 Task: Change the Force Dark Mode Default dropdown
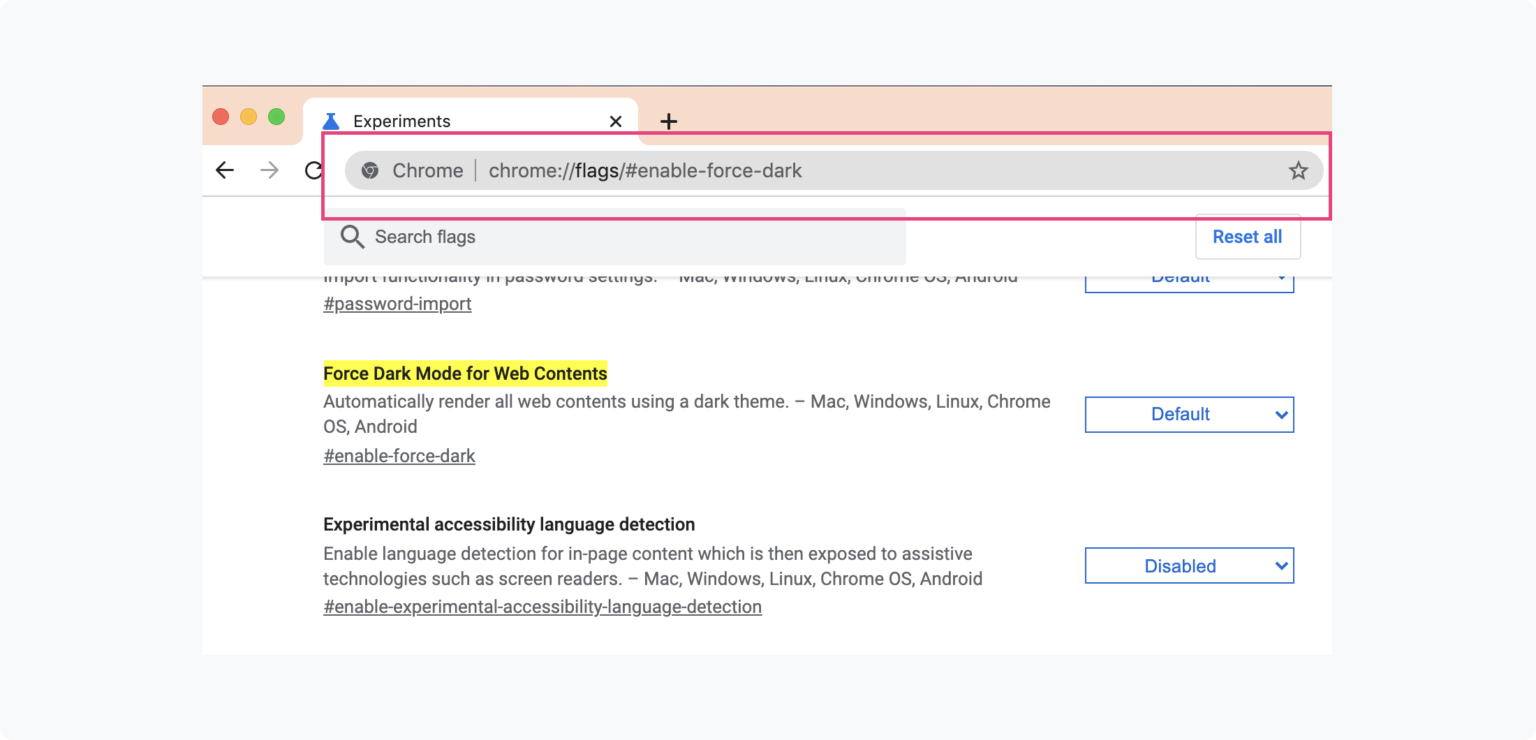(x=1188, y=414)
